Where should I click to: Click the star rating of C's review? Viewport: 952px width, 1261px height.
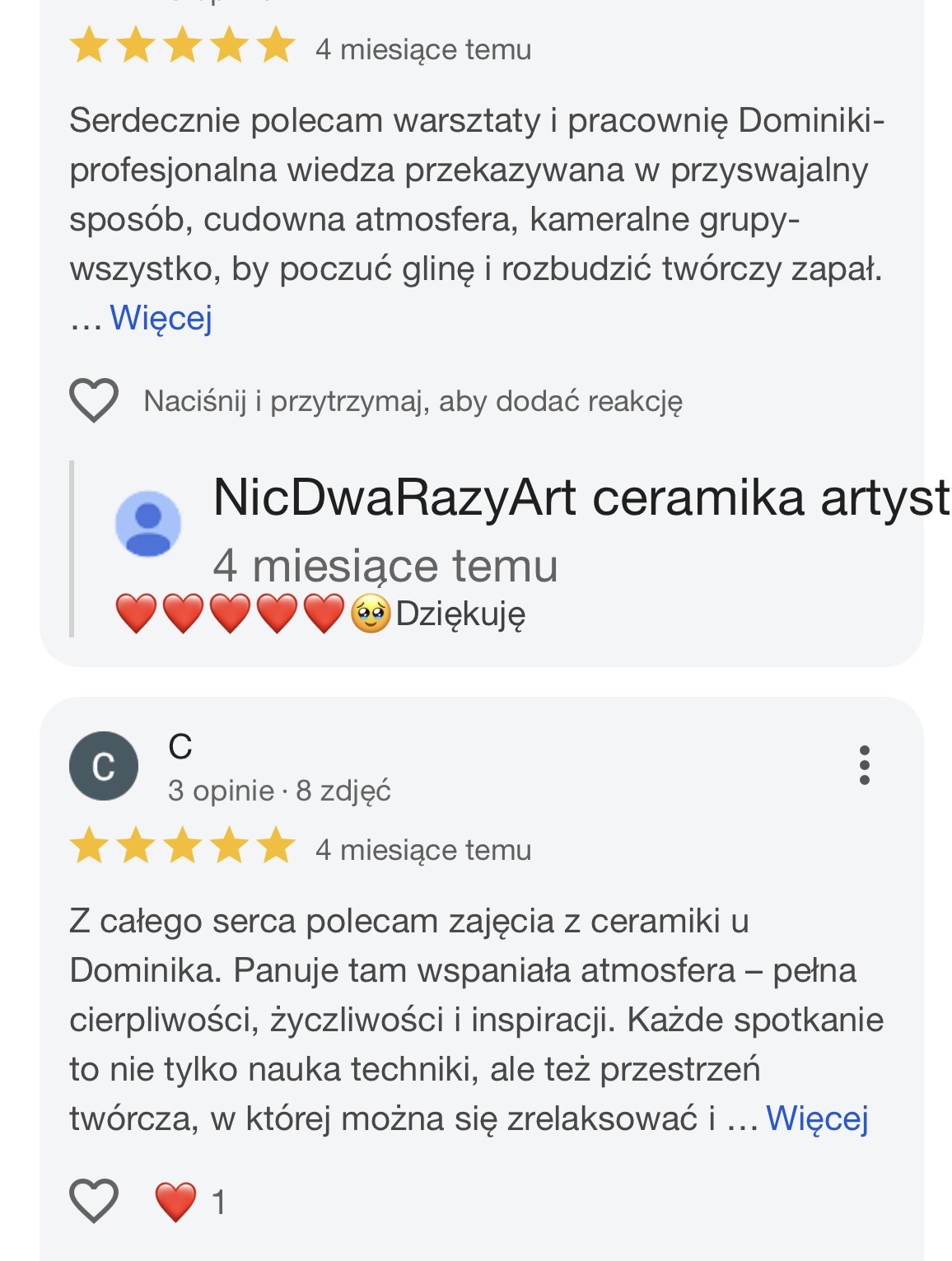[x=182, y=848]
